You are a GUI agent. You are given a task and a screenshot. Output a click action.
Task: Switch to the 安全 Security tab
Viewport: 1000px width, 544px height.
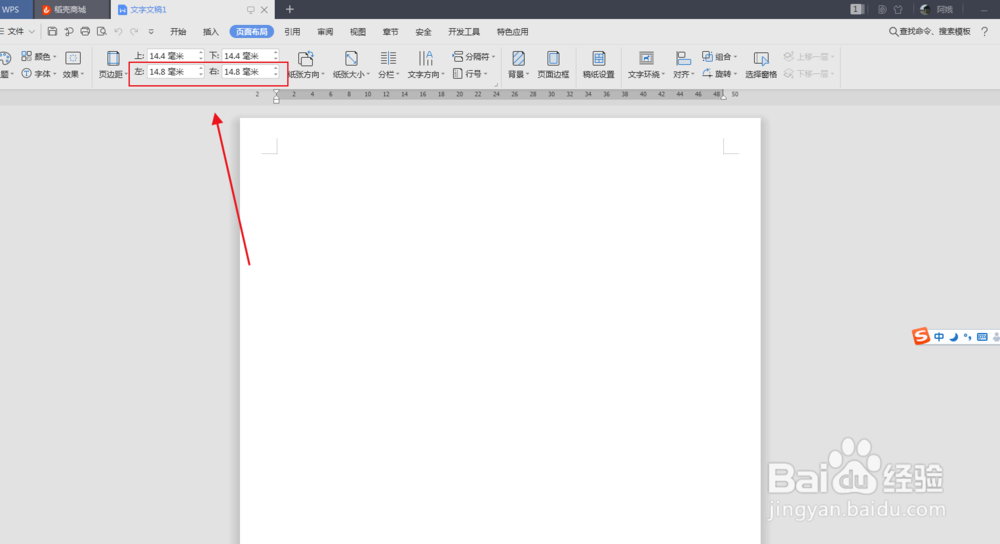423,32
